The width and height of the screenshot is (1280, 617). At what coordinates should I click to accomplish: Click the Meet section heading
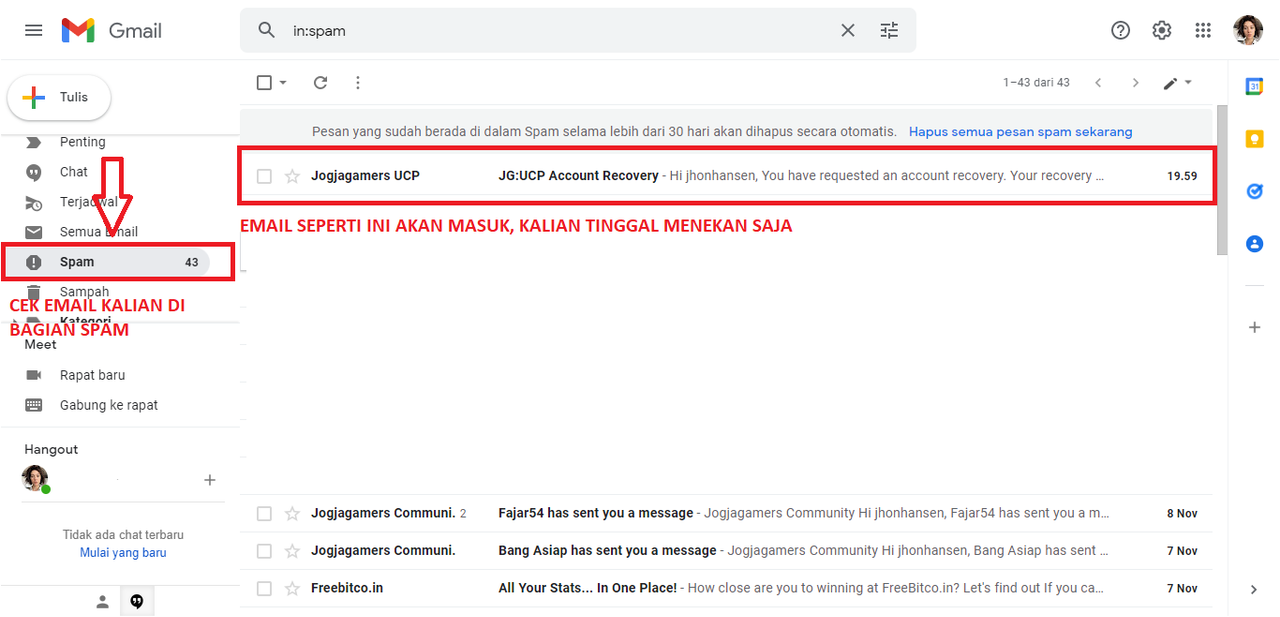[41, 344]
